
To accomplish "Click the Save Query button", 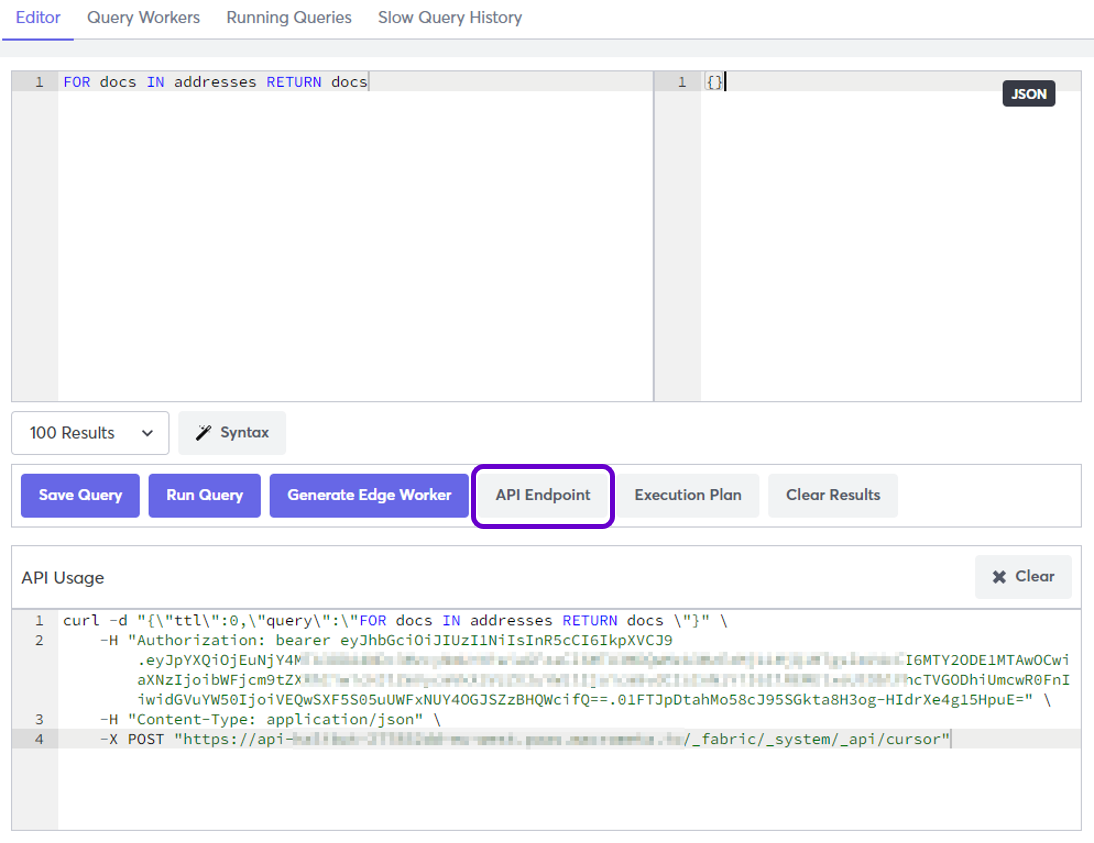I will [x=79, y=495].
